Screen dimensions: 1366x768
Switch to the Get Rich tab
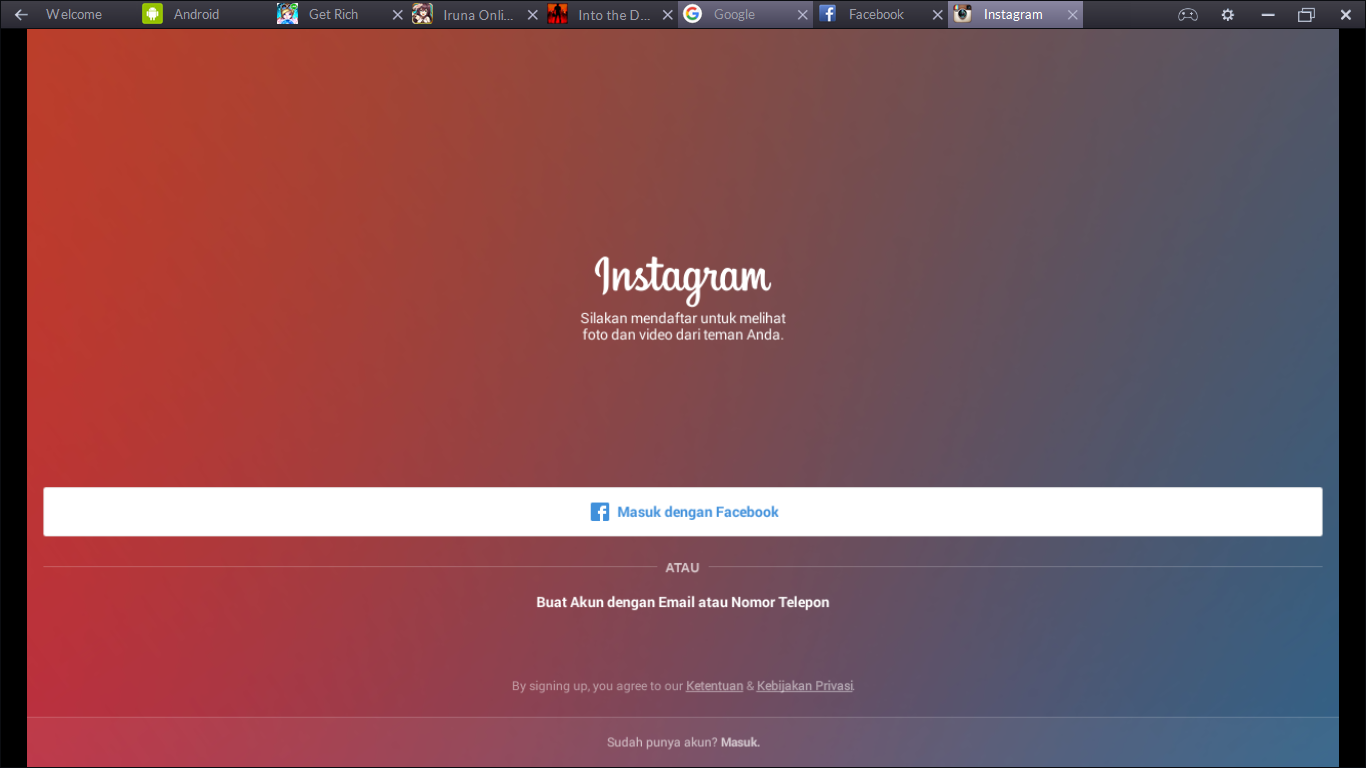[333, 15]
